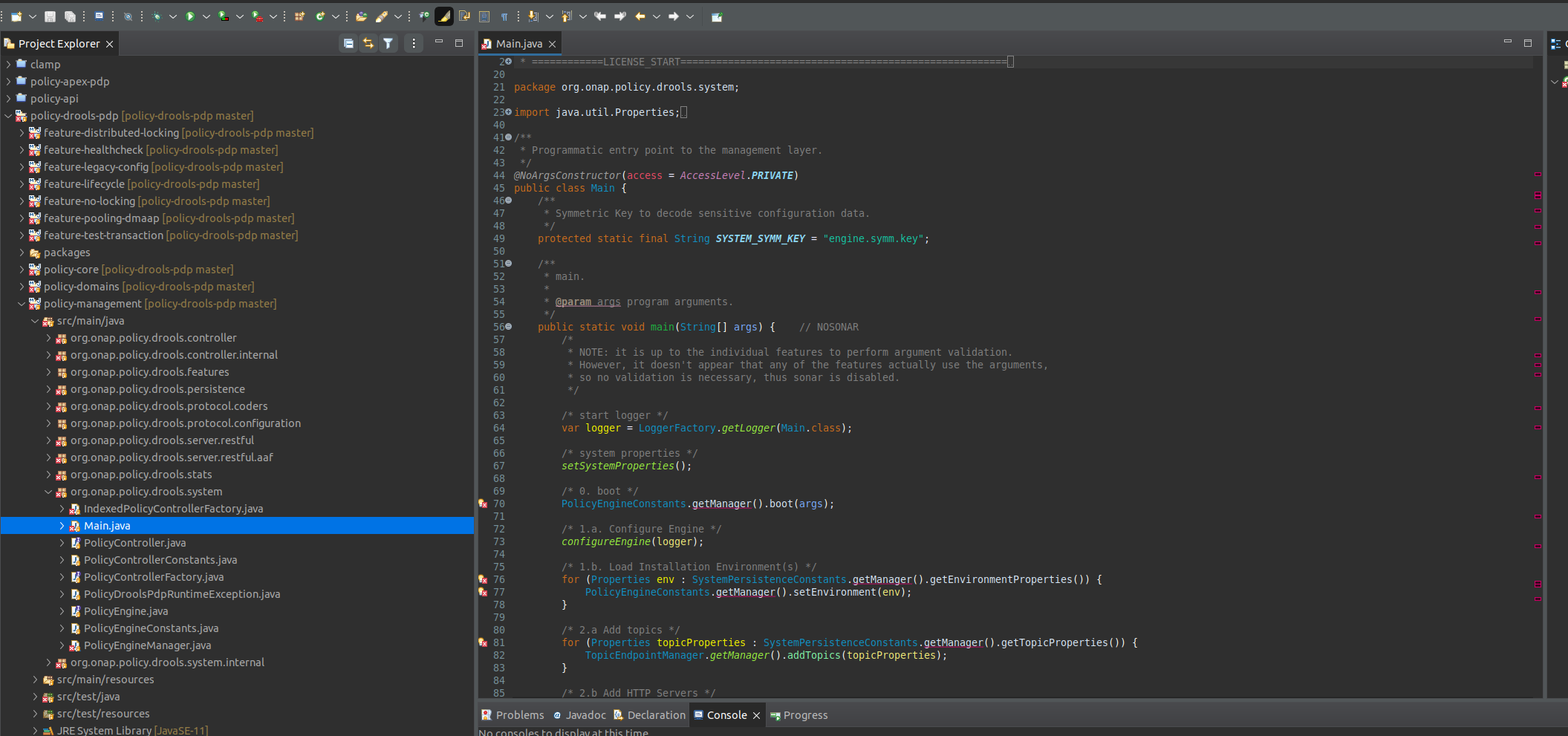This screenshot has width=1568, height=736.
Task: Select IndexedPolicyControllerFactory.java file
Action: coord(173,509)
